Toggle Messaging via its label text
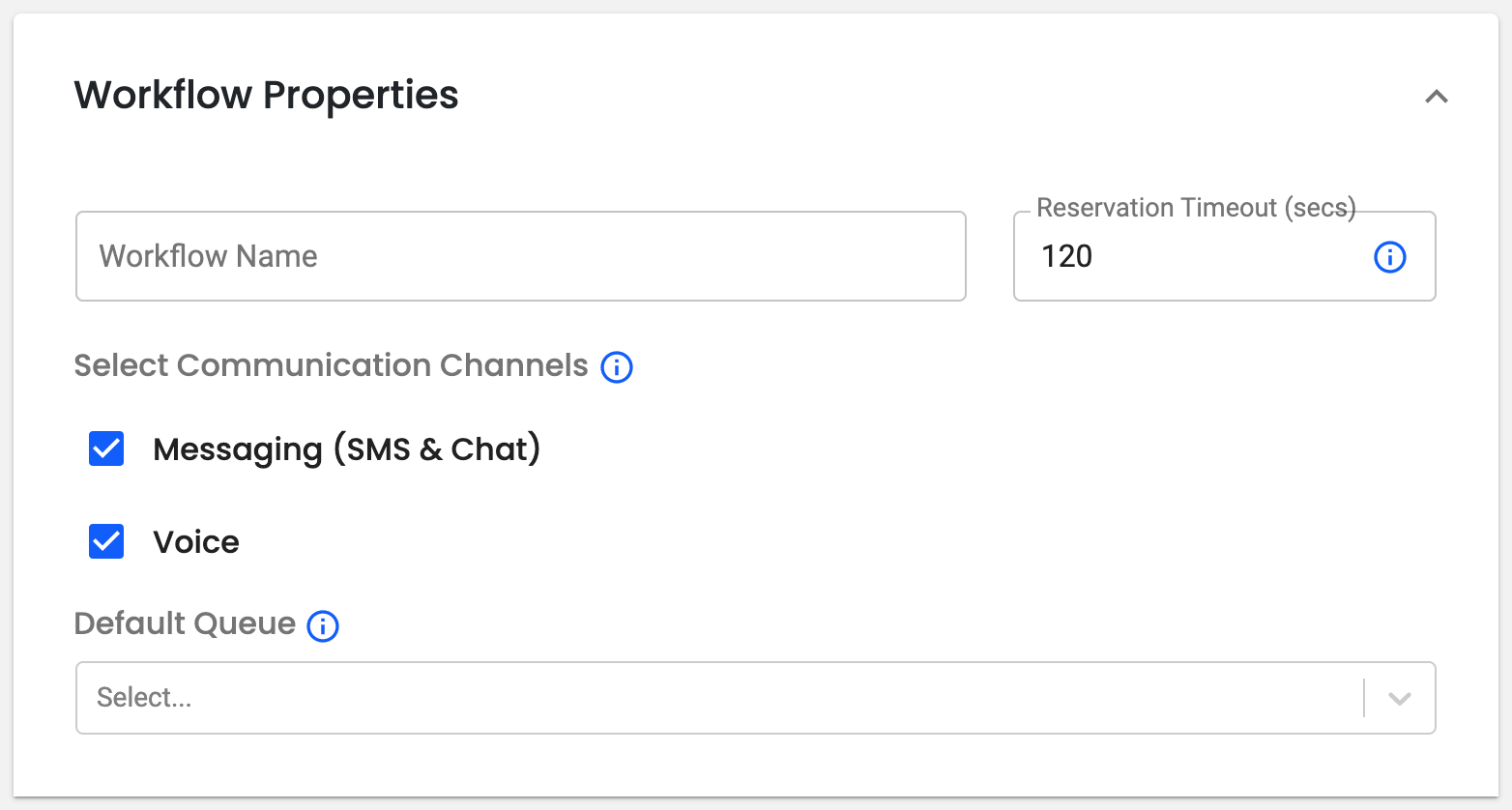The image size is (1512, 810). coord(346,449)
